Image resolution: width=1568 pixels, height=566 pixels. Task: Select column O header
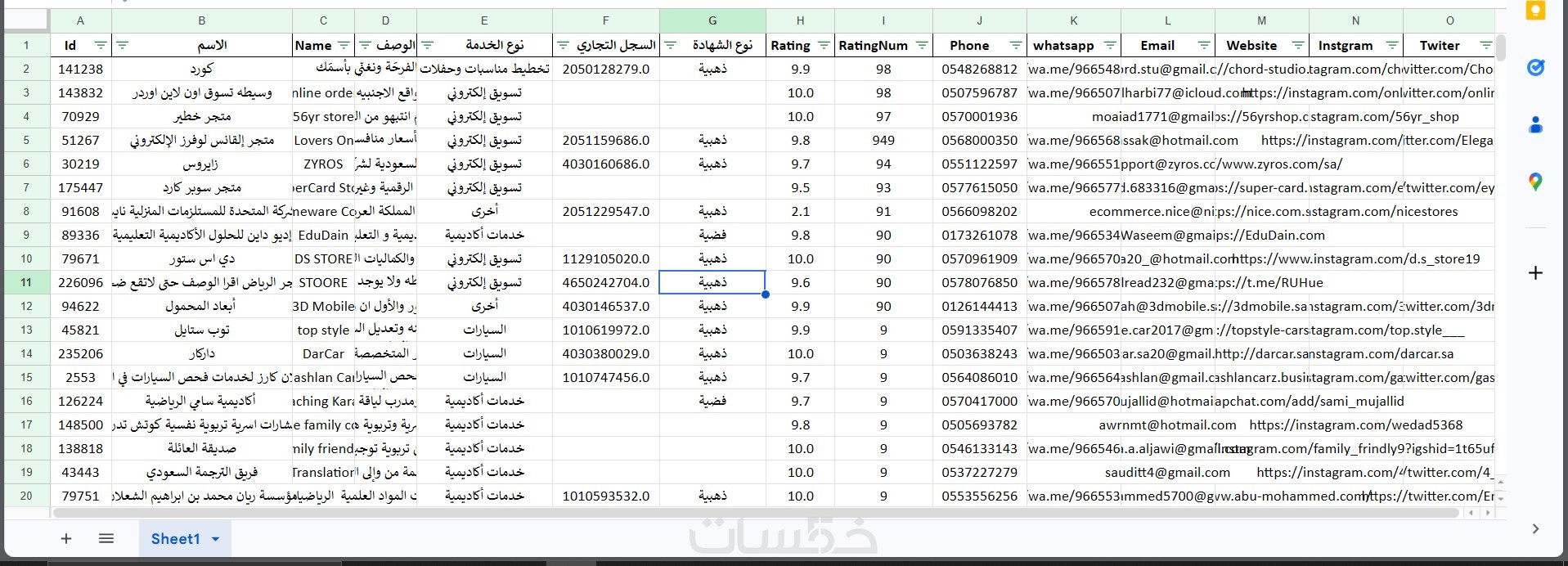(x=1449, y=20)
